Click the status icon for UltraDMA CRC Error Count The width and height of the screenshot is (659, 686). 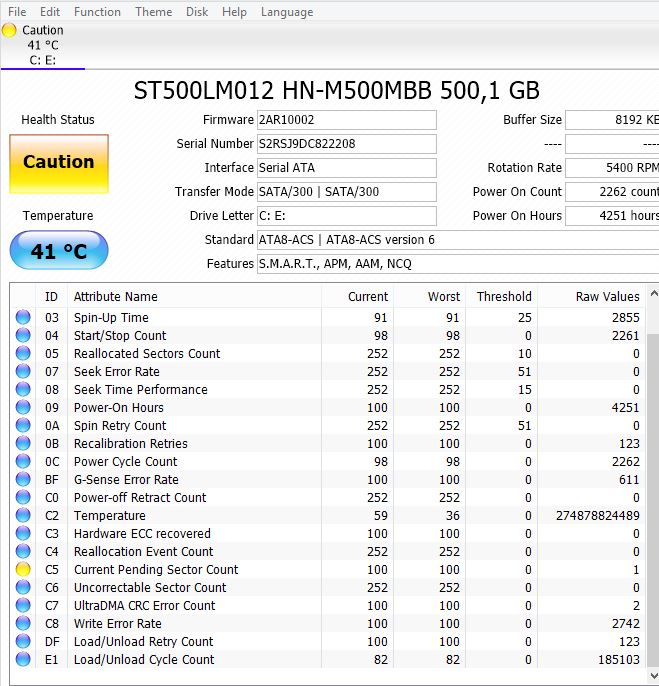coord(23,605)
